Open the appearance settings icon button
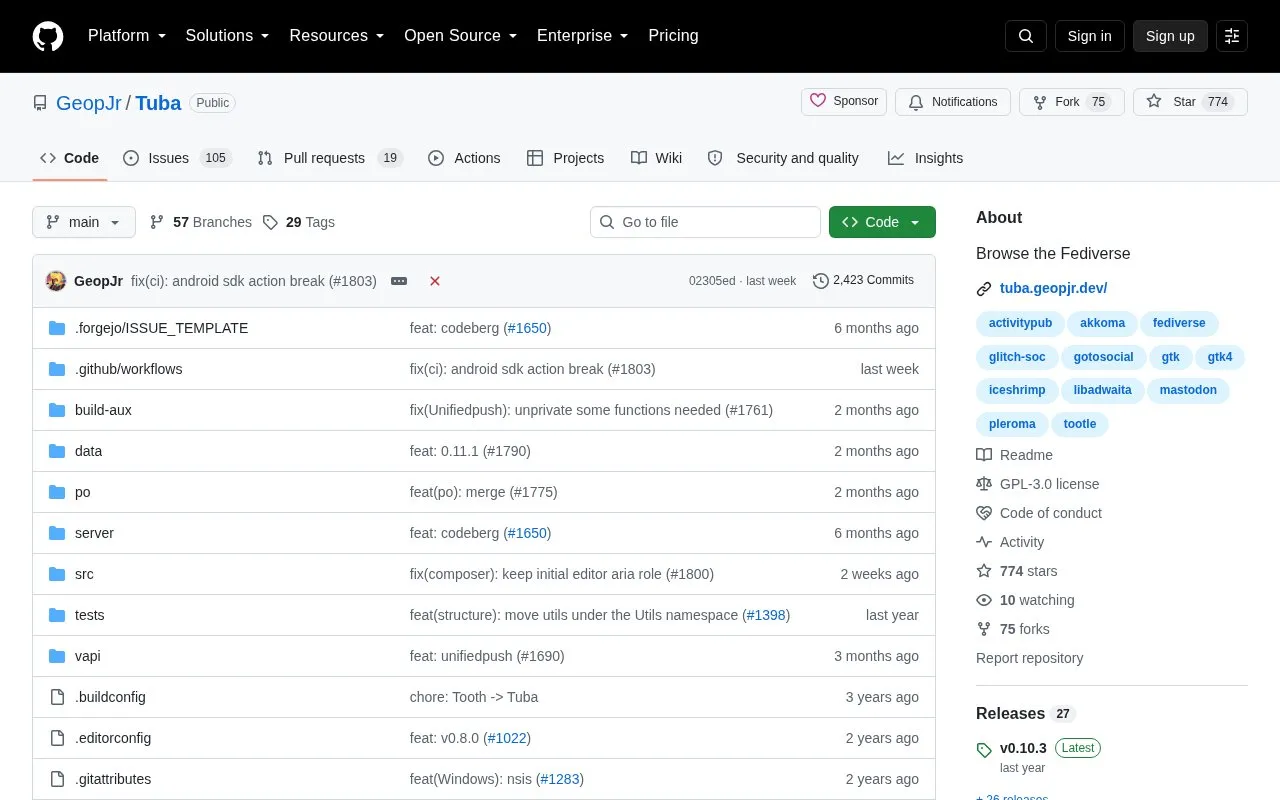 [x=1232, y=36]
